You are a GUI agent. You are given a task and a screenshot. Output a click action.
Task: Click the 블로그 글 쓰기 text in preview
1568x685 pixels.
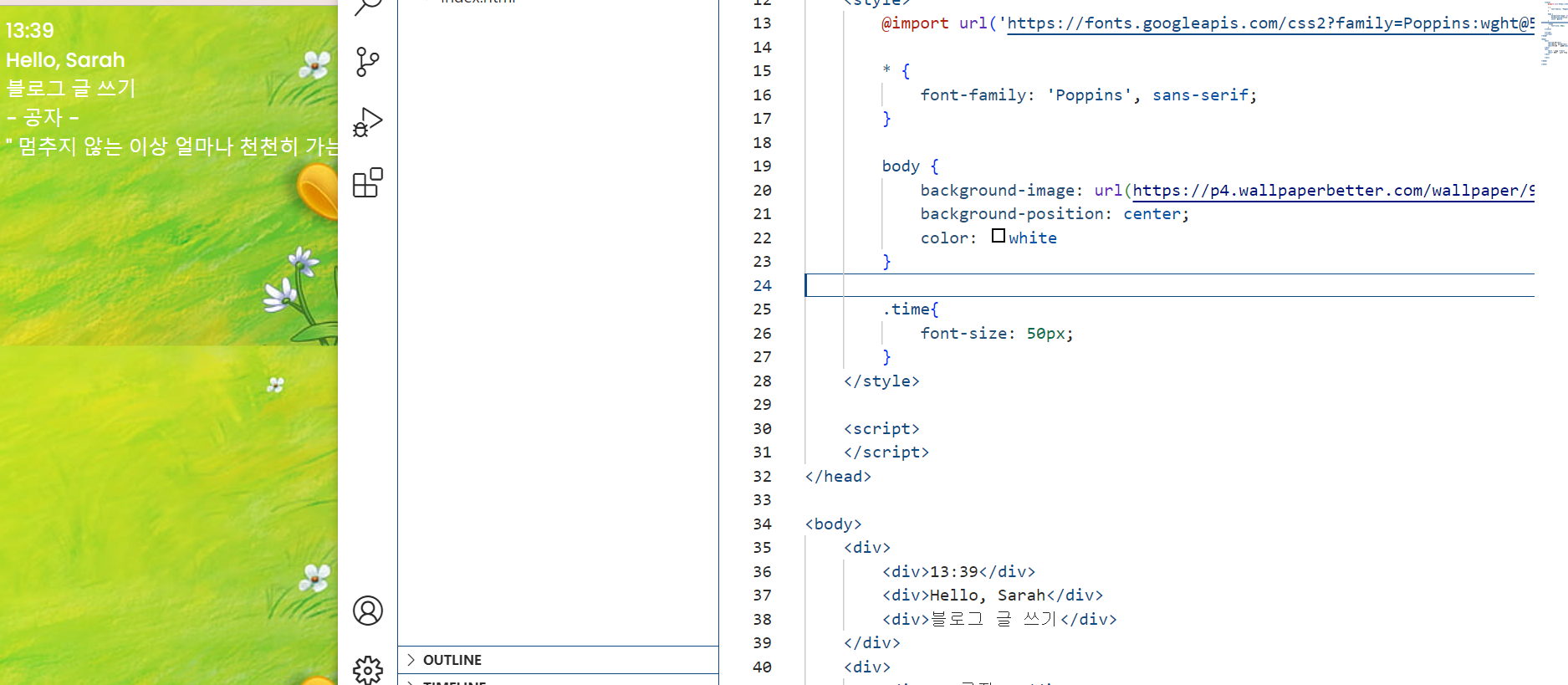pos(70,89)
